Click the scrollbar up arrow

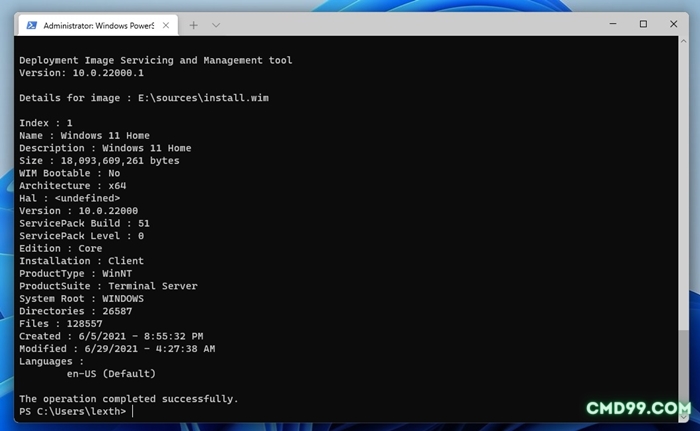coord(683,41)
